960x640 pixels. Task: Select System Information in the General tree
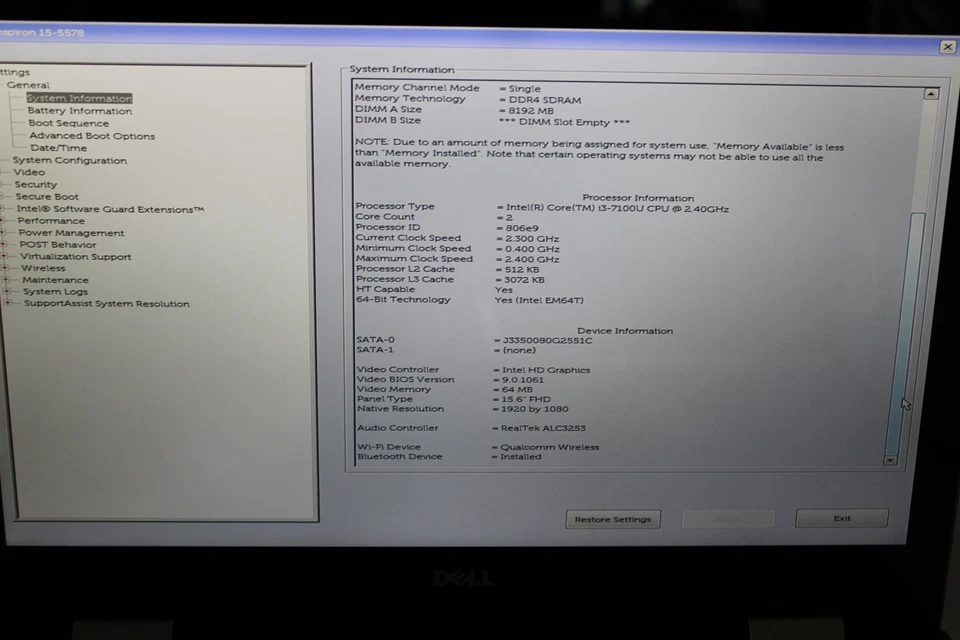click(x=80, y=98)
